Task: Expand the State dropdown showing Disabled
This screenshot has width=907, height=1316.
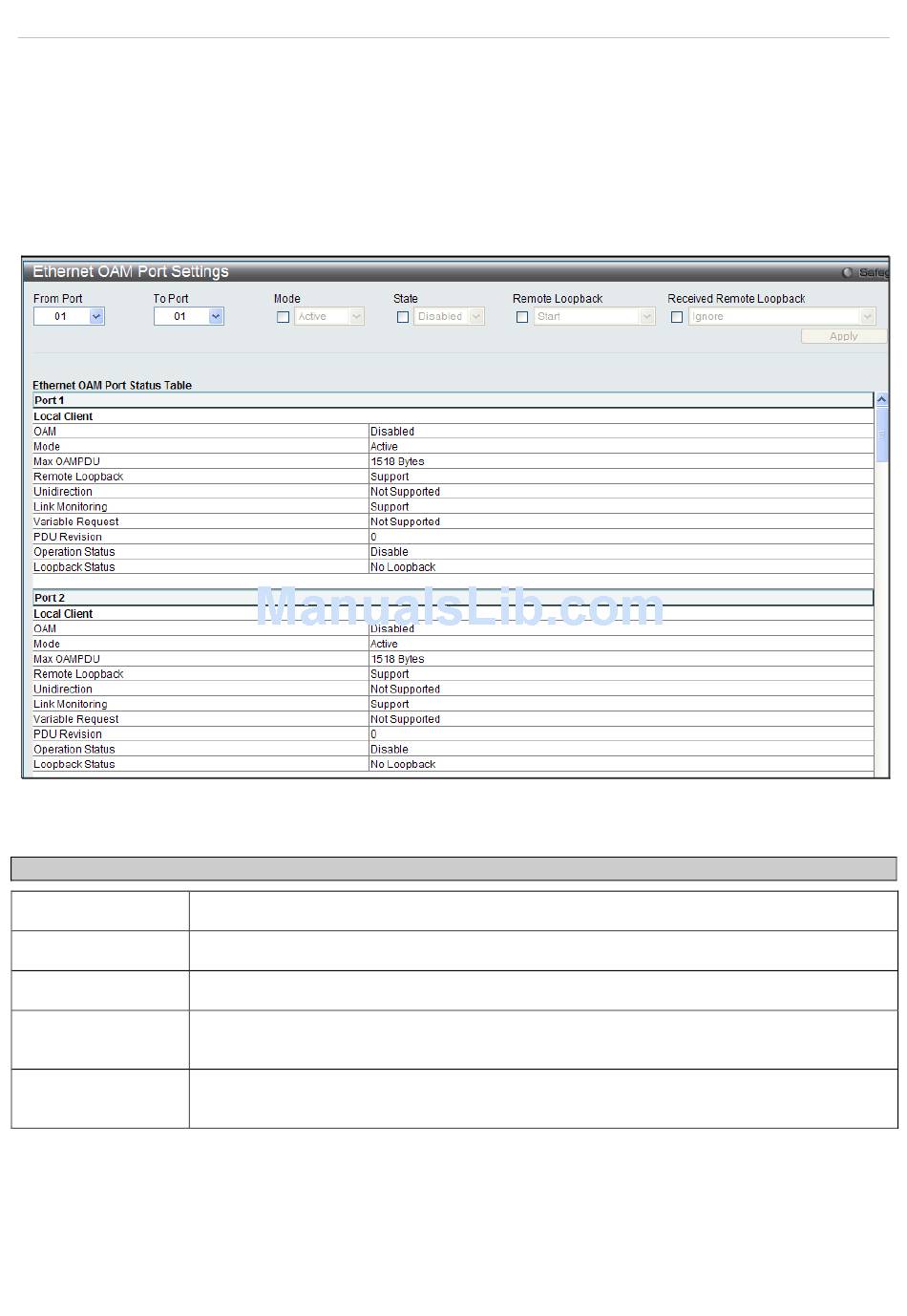Action: pos(450,316)
